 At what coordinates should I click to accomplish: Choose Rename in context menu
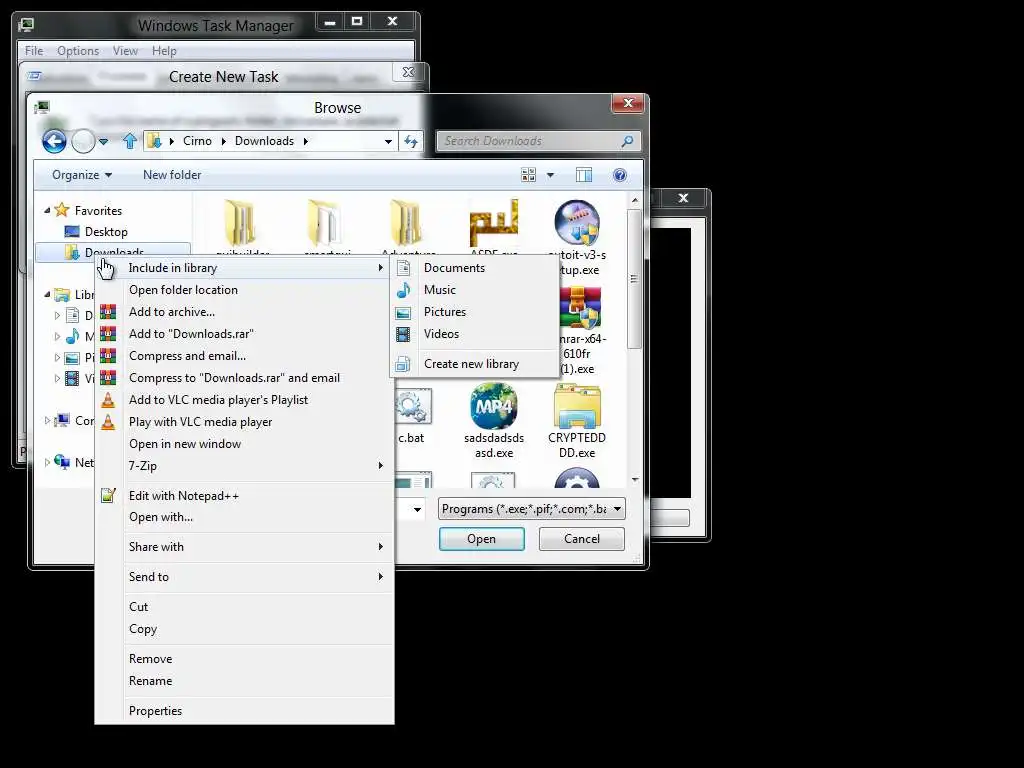(x=244, y=680)
